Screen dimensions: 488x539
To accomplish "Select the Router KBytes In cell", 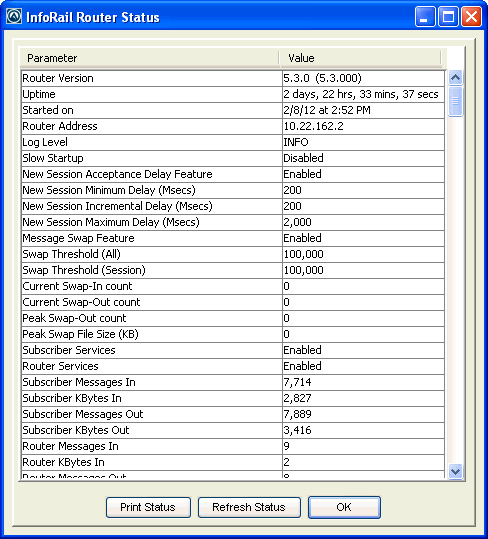I will [x=152, y=462].
